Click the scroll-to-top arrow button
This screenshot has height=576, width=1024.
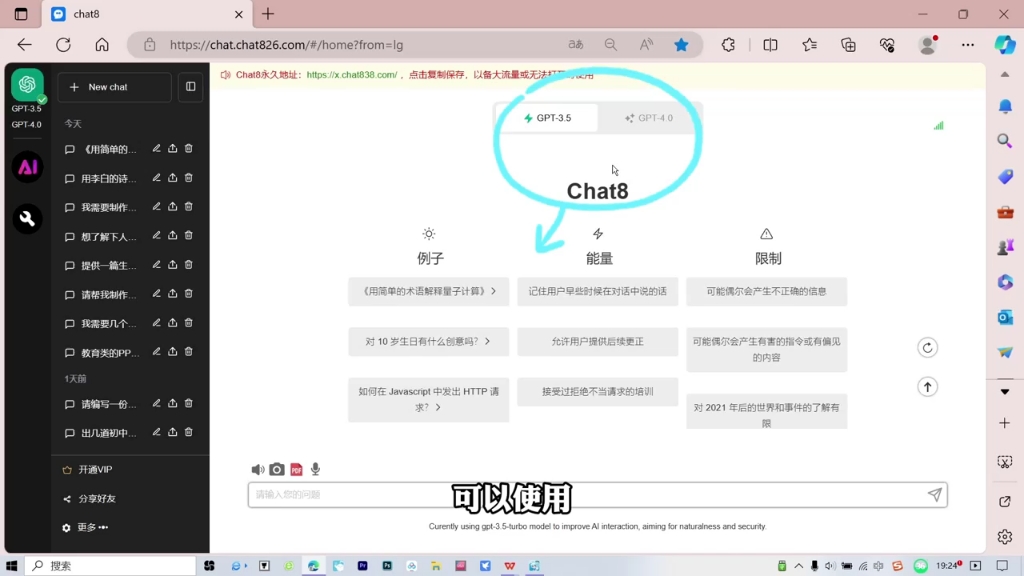tap(927, 387)
